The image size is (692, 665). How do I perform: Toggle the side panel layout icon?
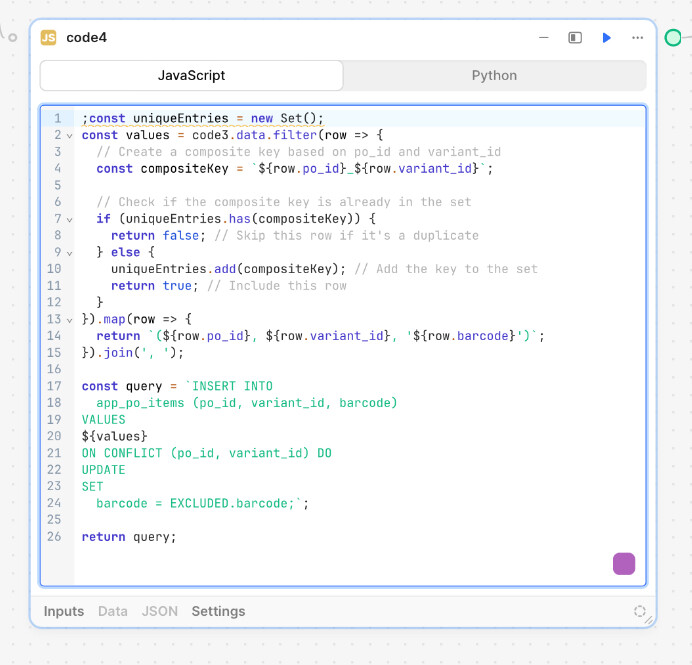point(575,38)
